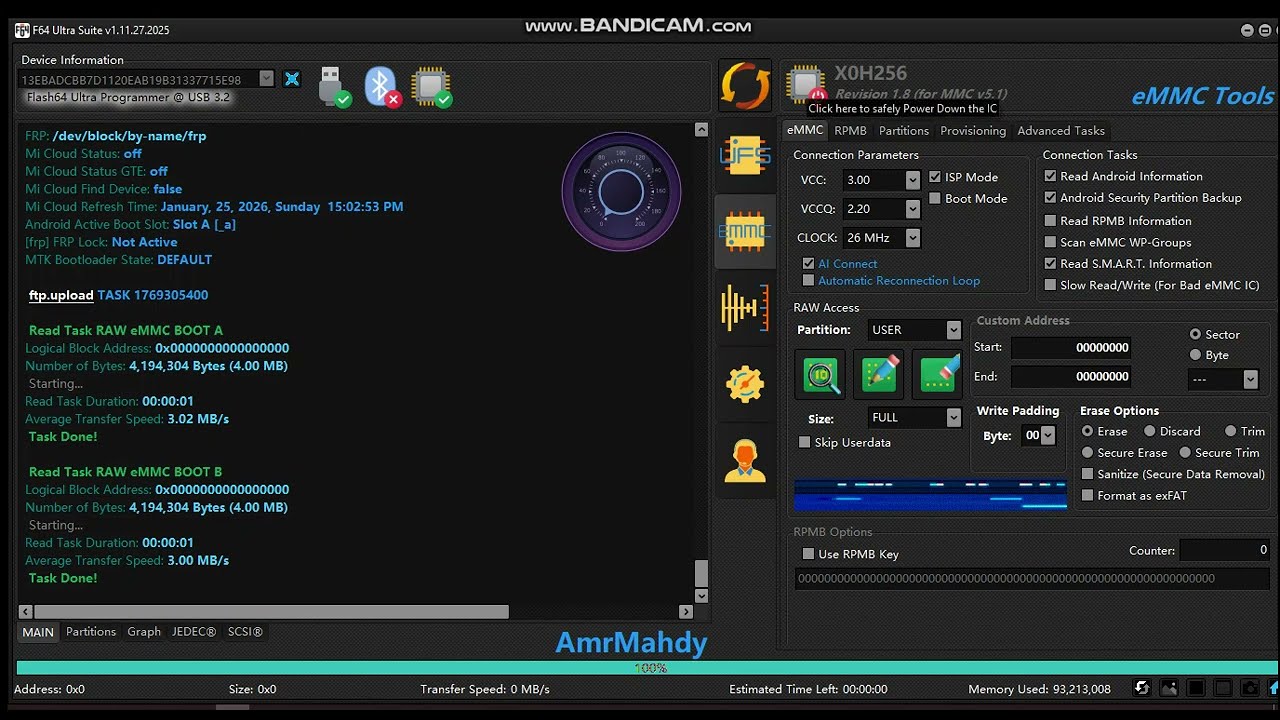
Task: Toggle Read S.M.A.R.T. Information checkbox
Action: (1050, 264)
